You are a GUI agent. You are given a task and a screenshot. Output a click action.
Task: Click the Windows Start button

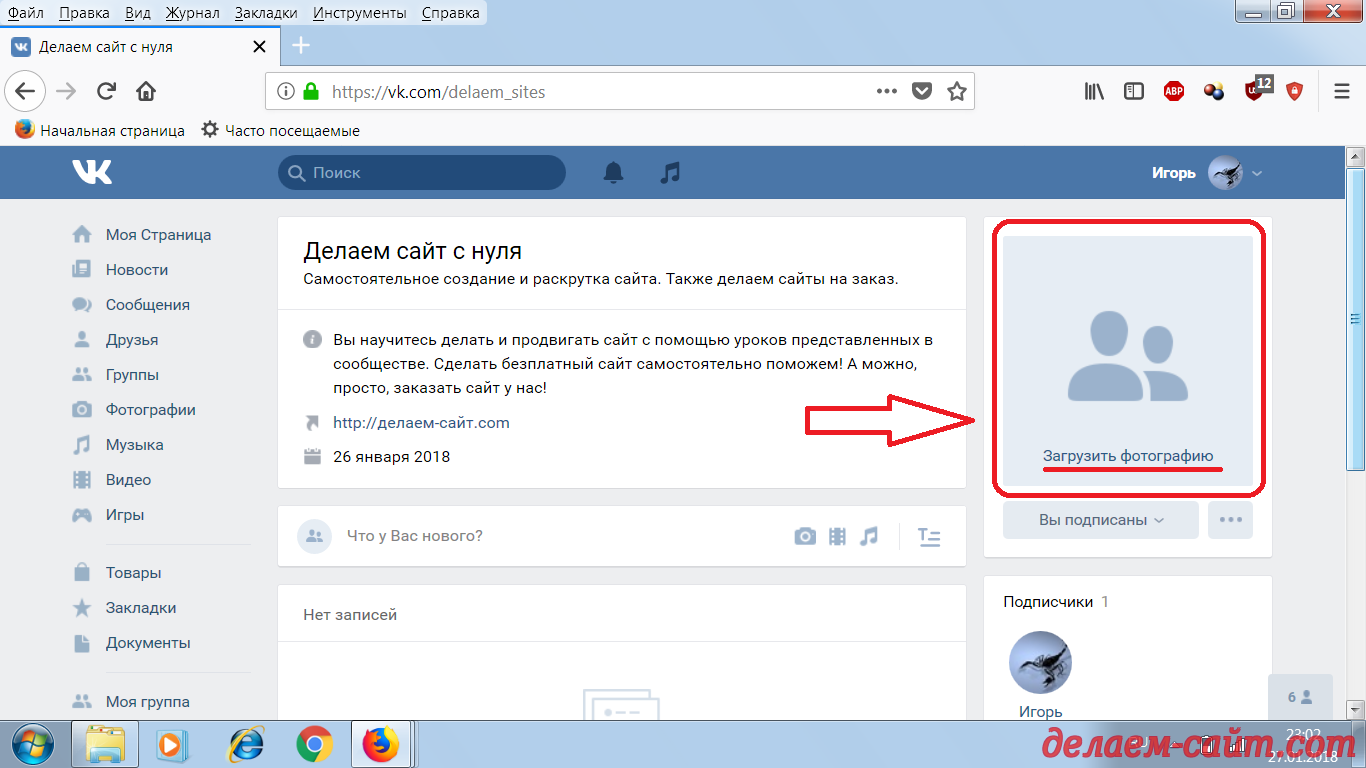pyautogui.click(x=34, y=745)
